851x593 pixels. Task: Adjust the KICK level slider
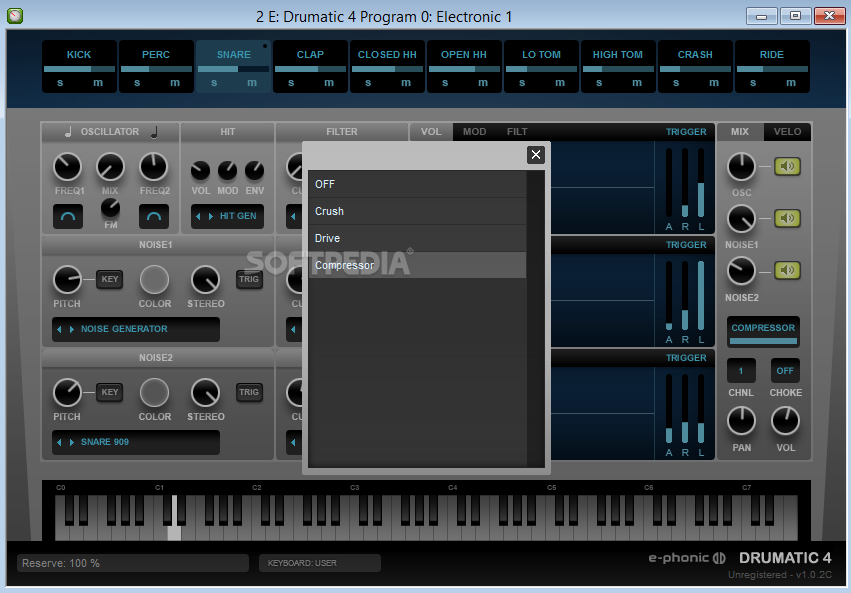(x=79, y=69)
